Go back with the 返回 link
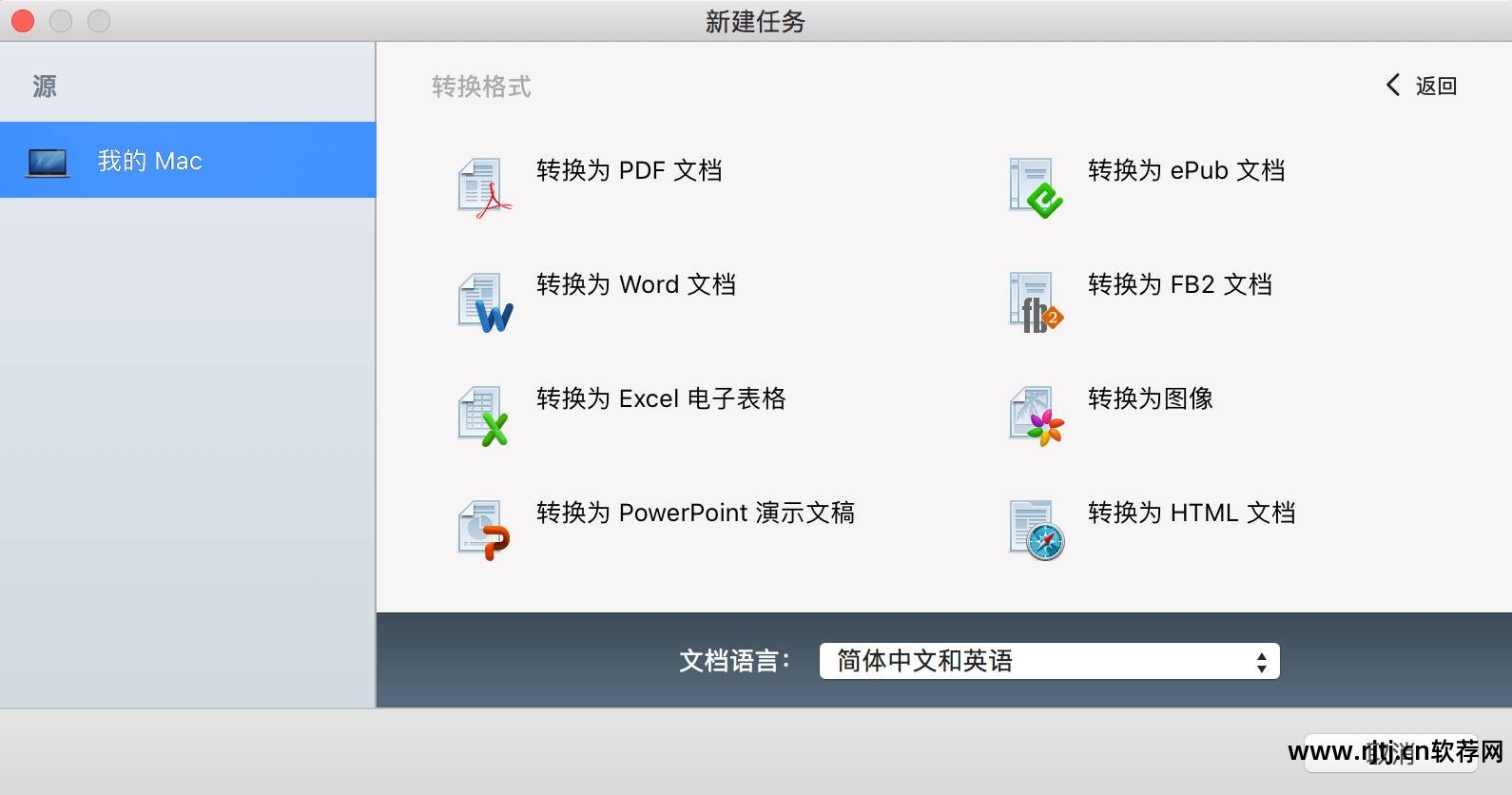The image size is (1512, 795). click(x=1436, y=86)
